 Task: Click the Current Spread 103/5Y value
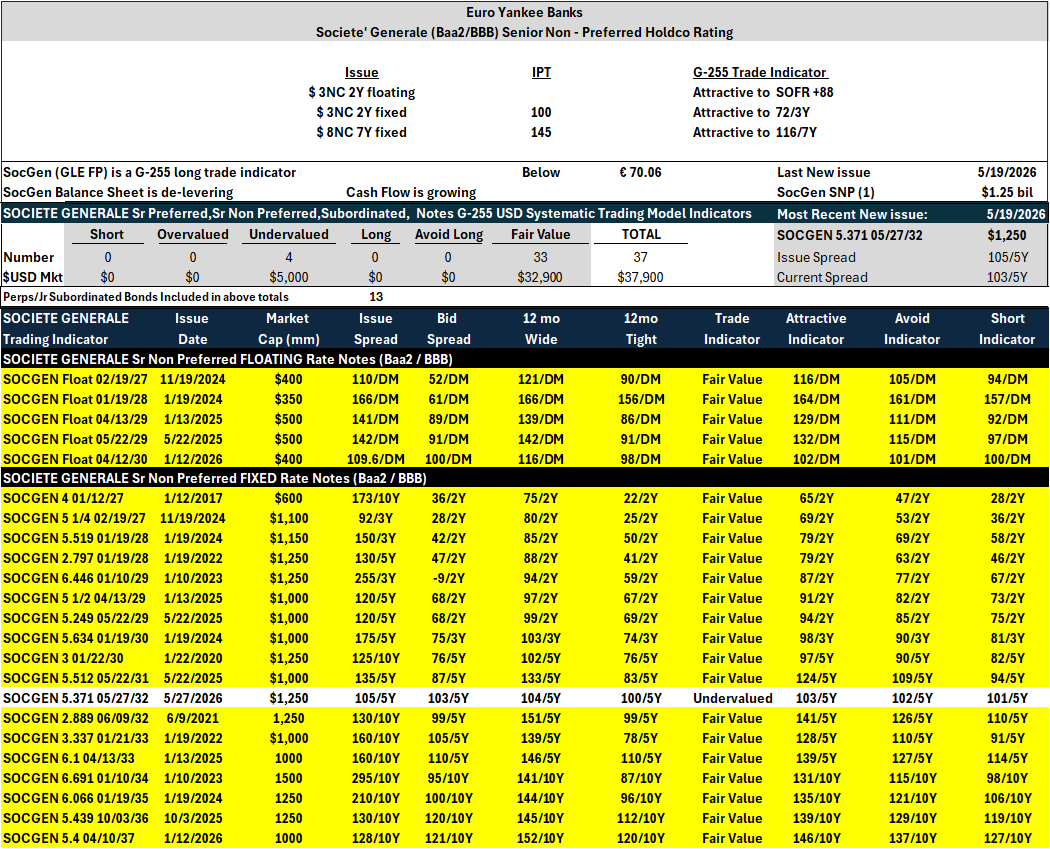[x=1007, y=277]
